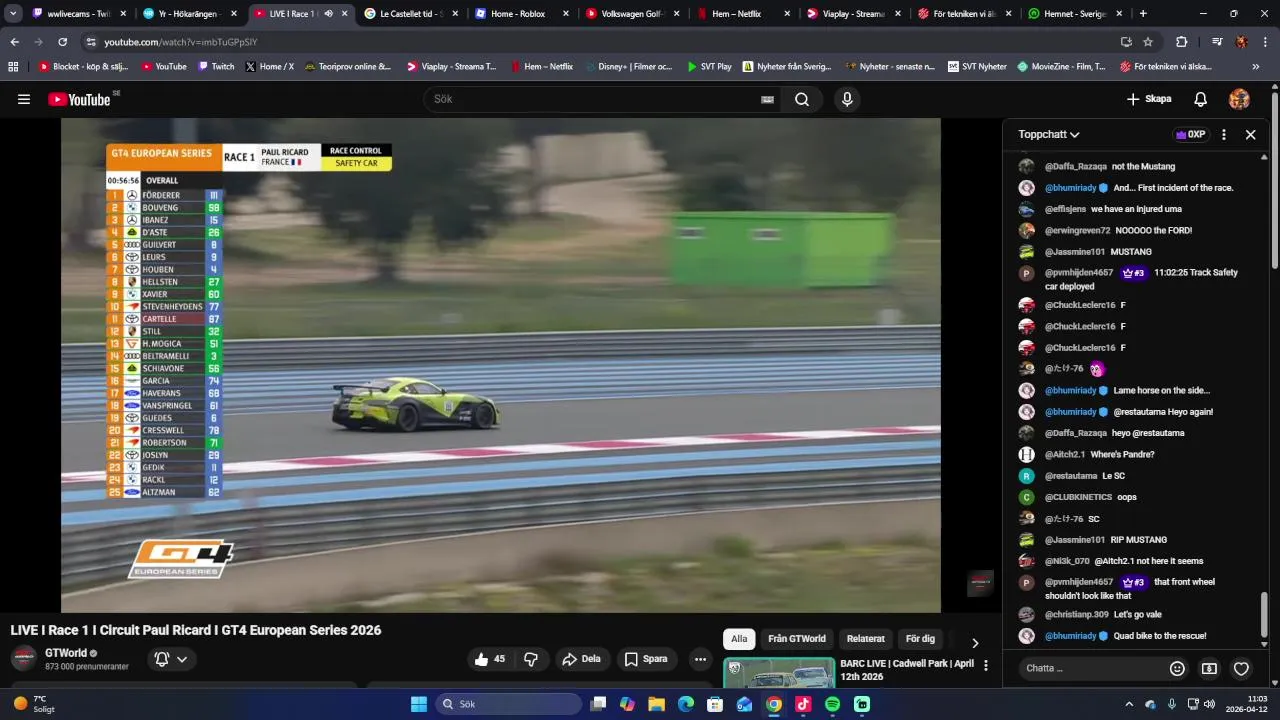Like the video with thumbs up
The image size is (1280, 720).
pyautogui.click(x=490, y=659)
